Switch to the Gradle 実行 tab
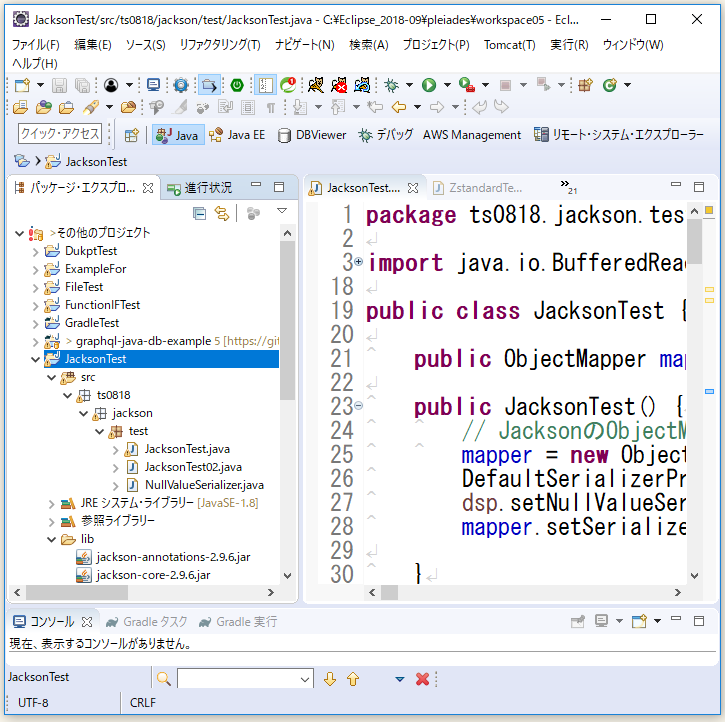Image resolution: width=725 pixels, height=722 pixels. click(x=239, y=622)
